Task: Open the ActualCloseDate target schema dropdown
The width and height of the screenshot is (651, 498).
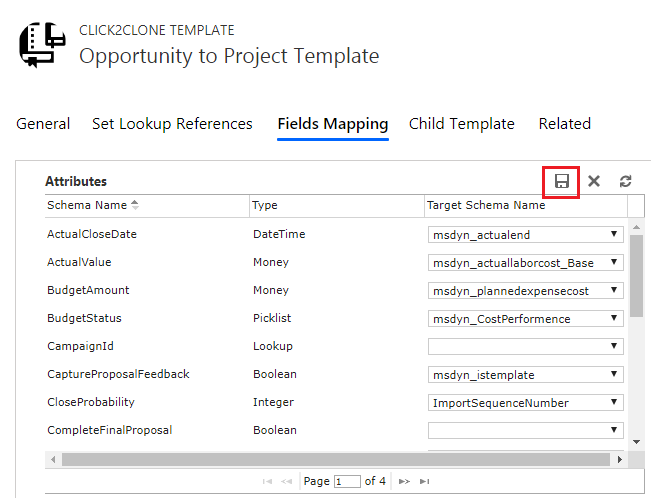Action: coord(526,235)
